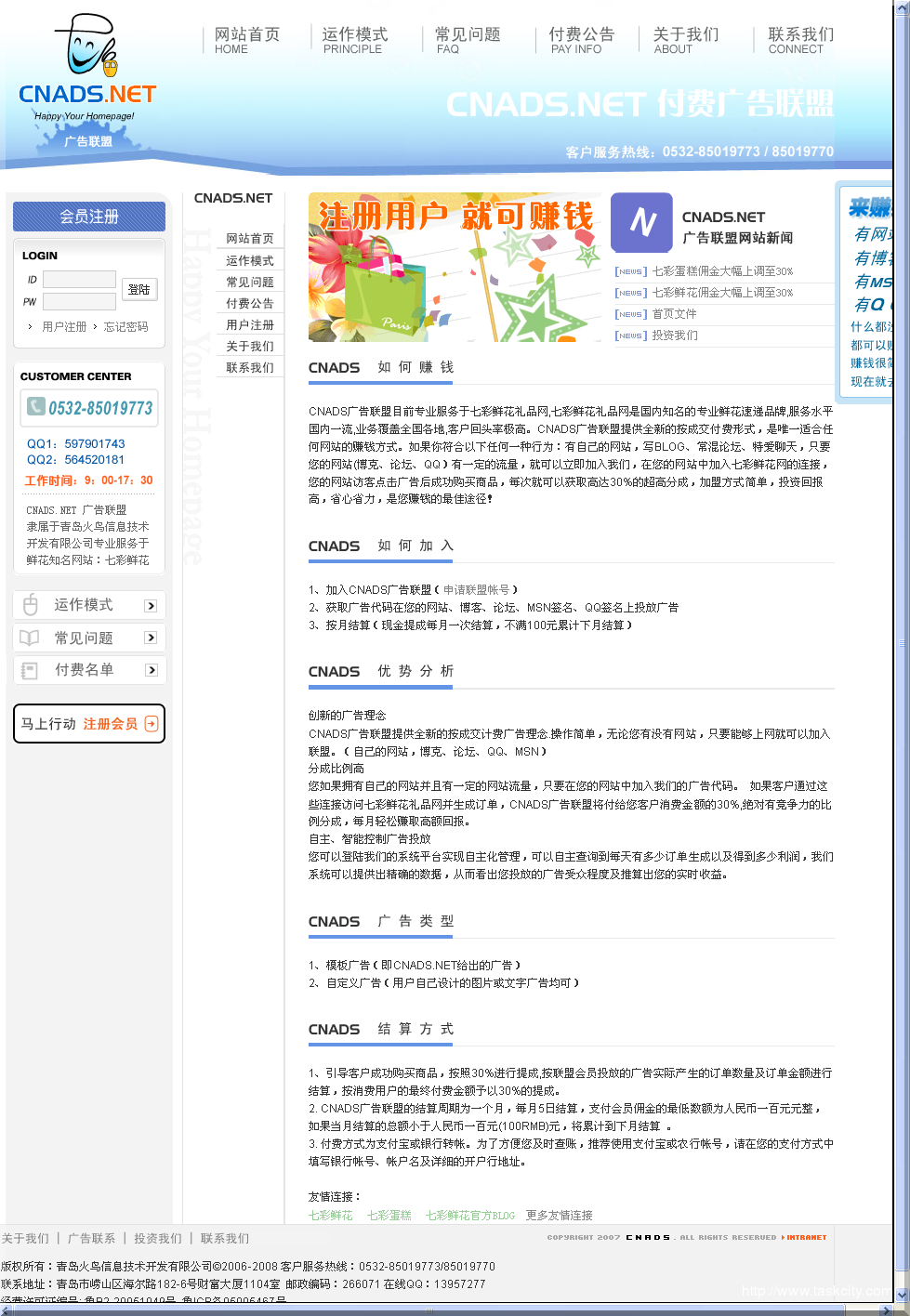
Task: Click the orange arrow icon beside 注册会员
Action: coord(152,723)
